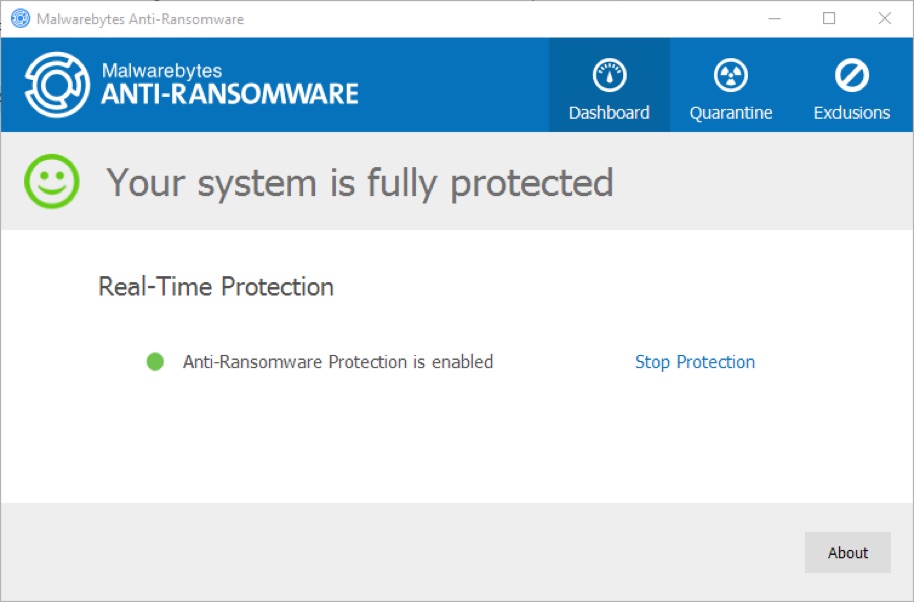Image resolution: width=914 pixels, height=602 pixels.
Task: Open the About dialog
Action: click(847, 553)
